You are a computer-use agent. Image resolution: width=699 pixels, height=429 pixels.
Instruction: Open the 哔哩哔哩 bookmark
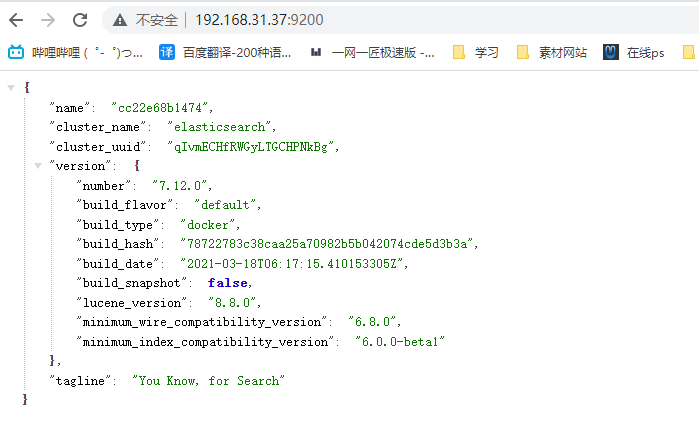click(75, 53)
